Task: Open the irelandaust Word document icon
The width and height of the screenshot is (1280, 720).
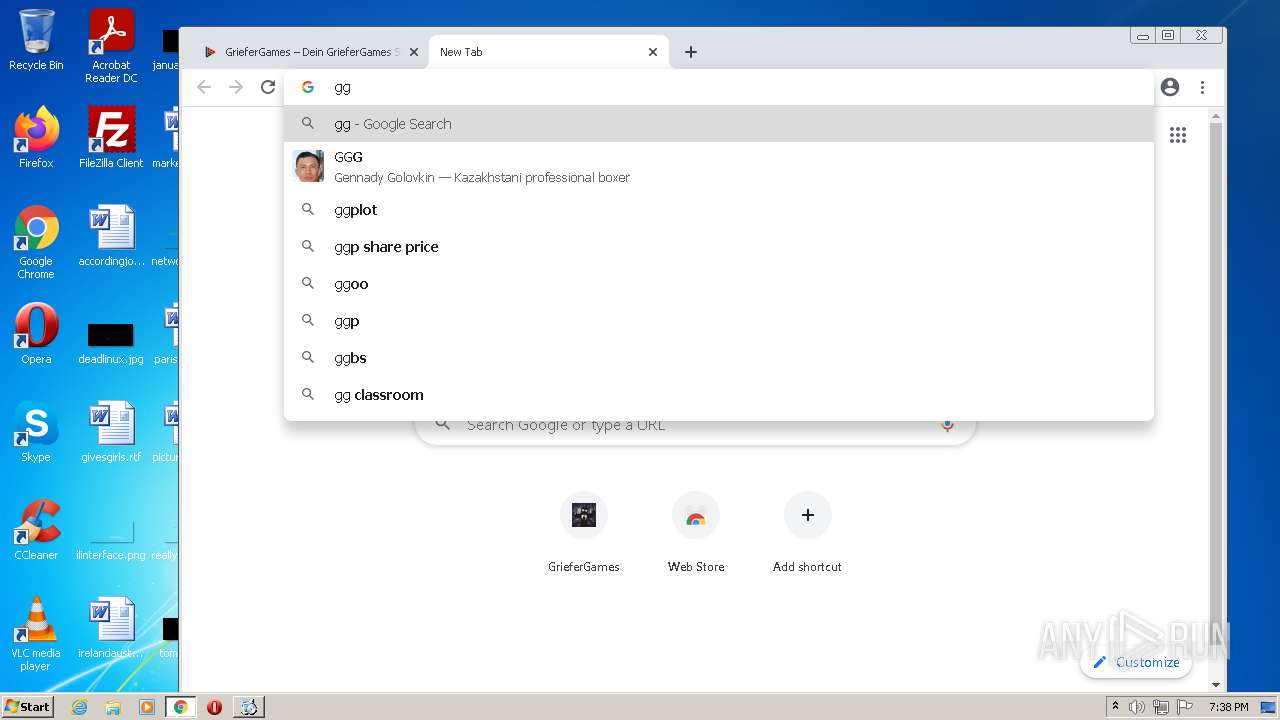Action: tap(111, 628)
